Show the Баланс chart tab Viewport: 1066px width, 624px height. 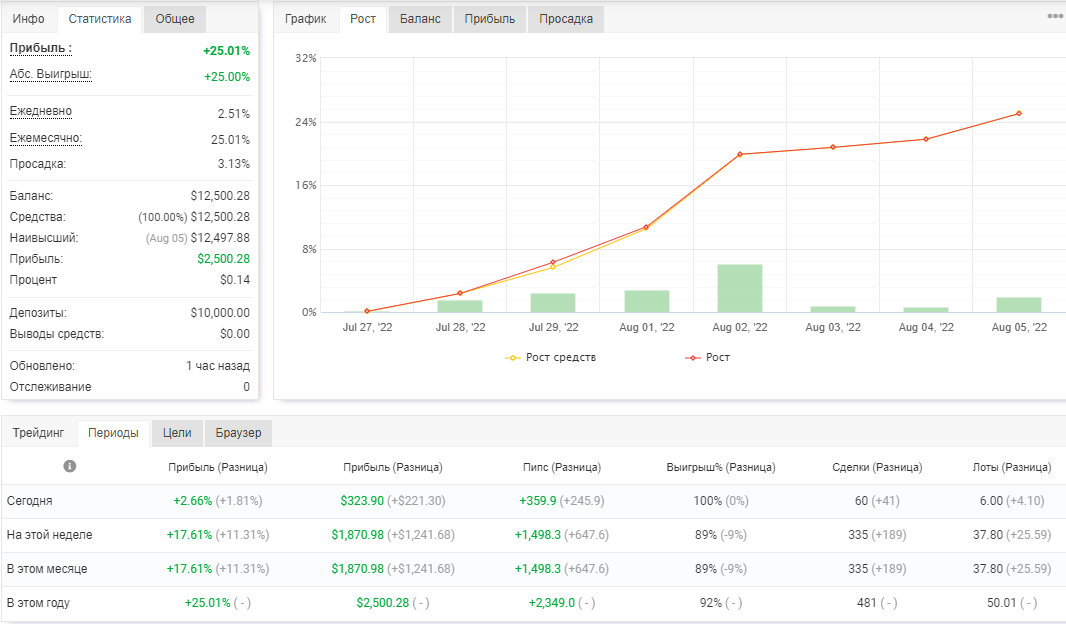(420, 19)
